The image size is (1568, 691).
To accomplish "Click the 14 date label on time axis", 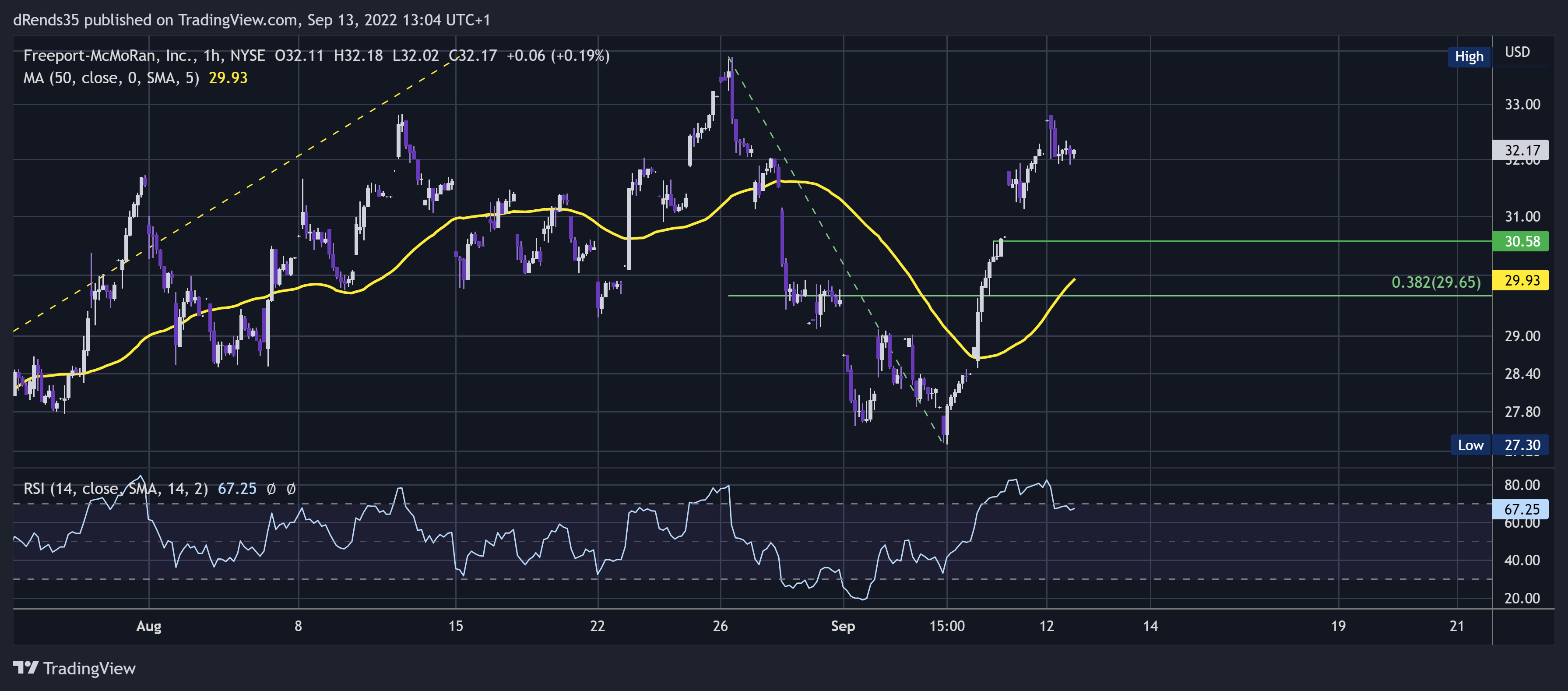I will click(1150, 627).
